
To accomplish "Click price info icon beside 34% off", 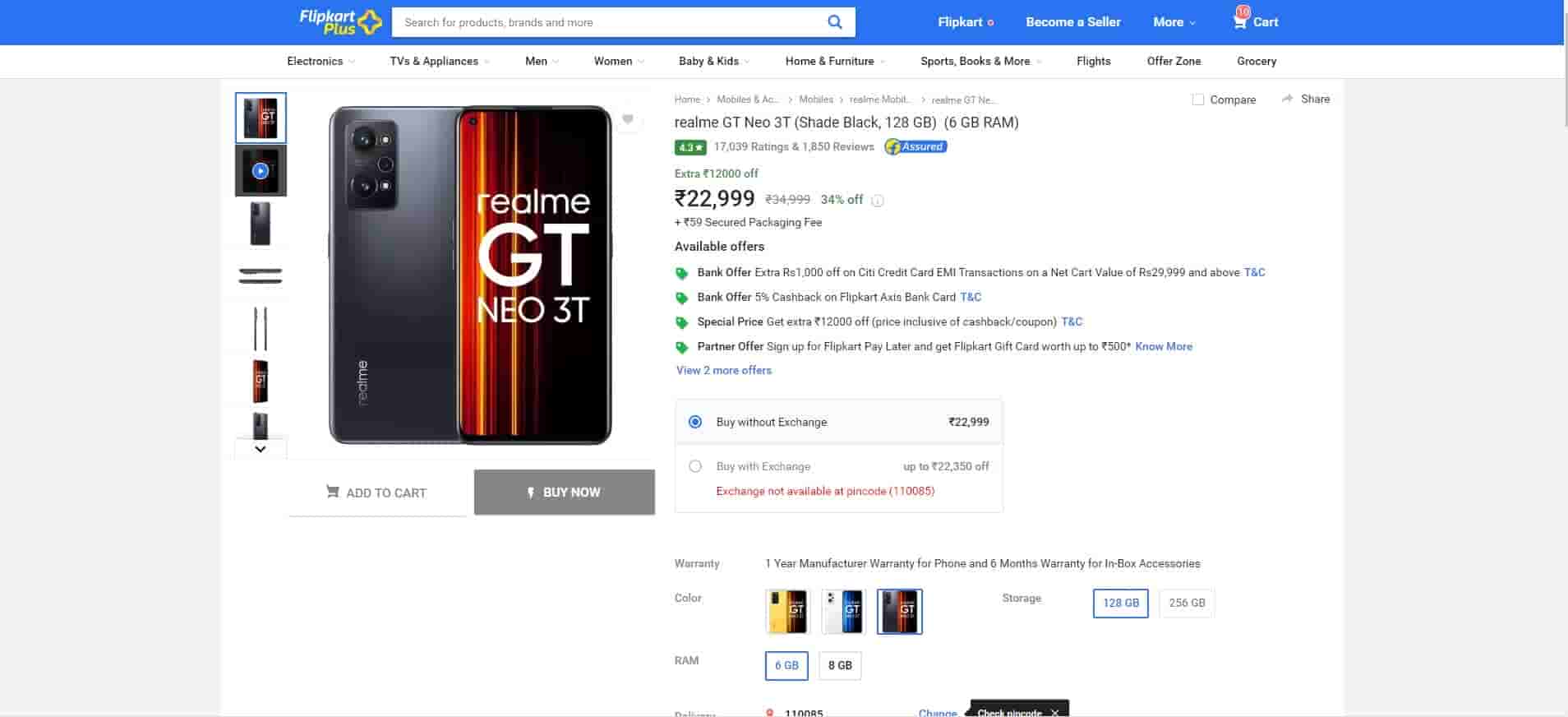I will point(878,201).
